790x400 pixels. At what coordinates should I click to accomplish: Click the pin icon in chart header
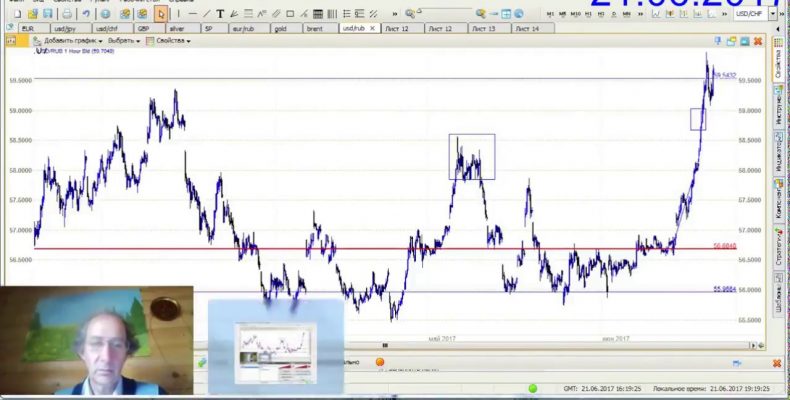tap(718, 41)
